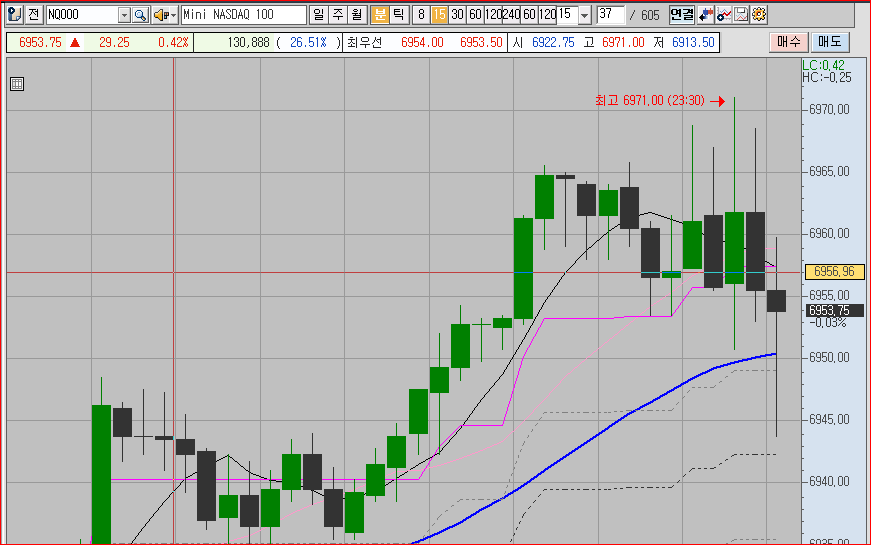
Task: Click the candle compare arrows icon
Action: tap(705, 14)
